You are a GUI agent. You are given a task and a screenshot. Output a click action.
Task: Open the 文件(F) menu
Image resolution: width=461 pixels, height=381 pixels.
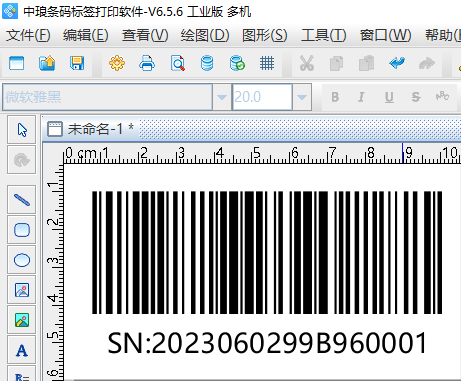(28, 35)
